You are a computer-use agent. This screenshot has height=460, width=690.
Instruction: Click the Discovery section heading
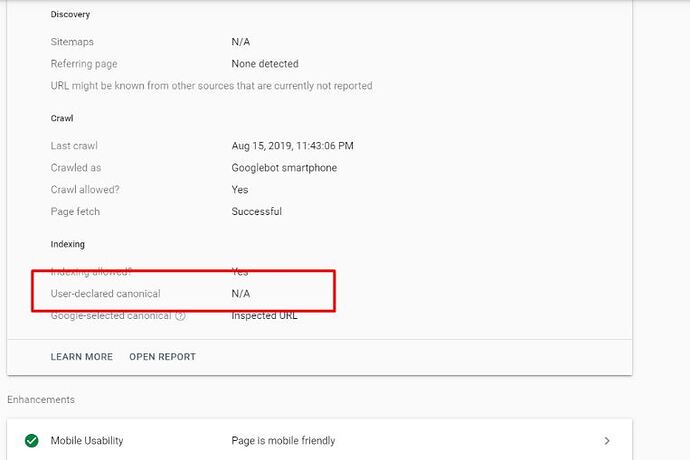point(69,15)
